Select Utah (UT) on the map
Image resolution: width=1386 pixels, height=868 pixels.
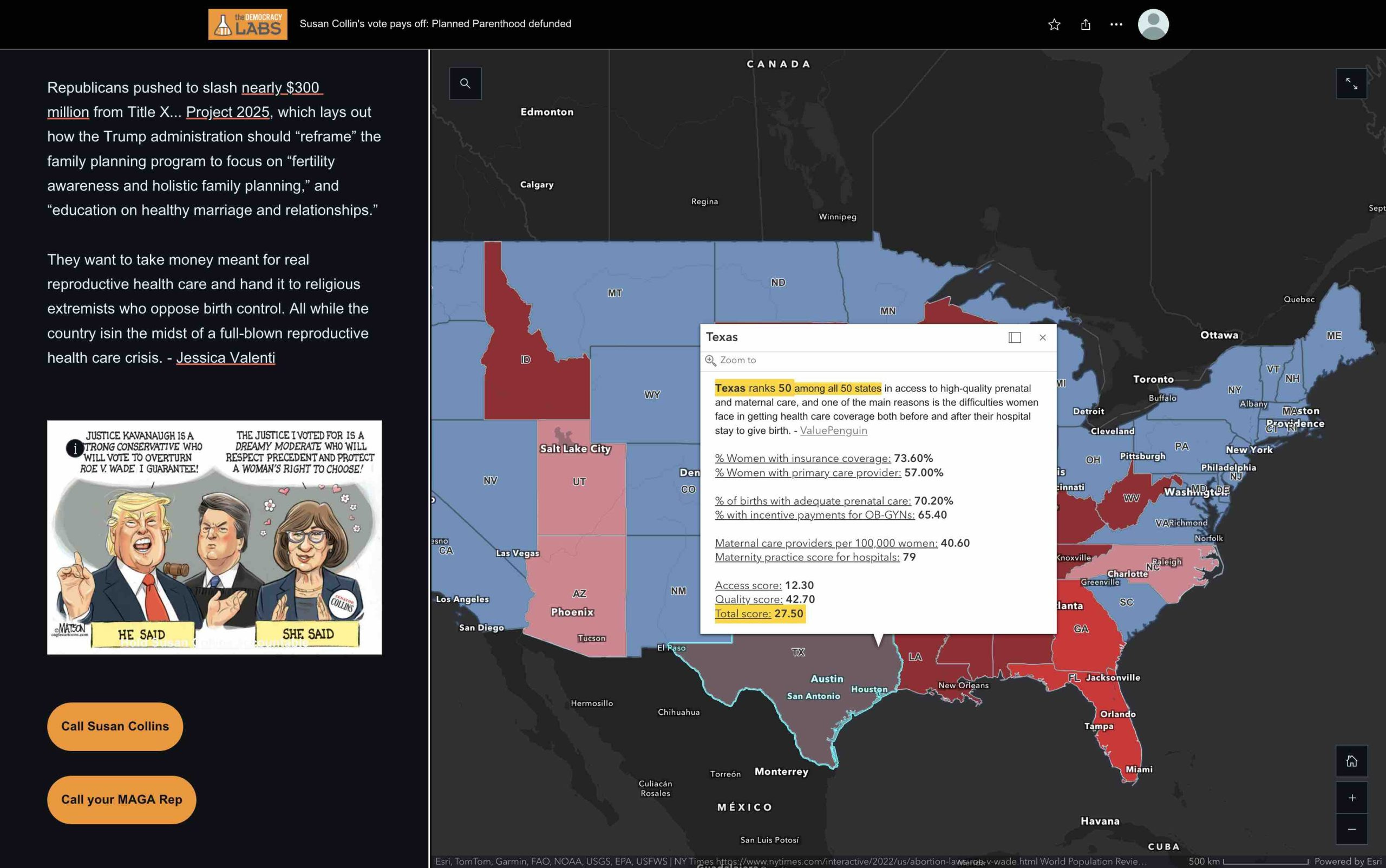579,481
